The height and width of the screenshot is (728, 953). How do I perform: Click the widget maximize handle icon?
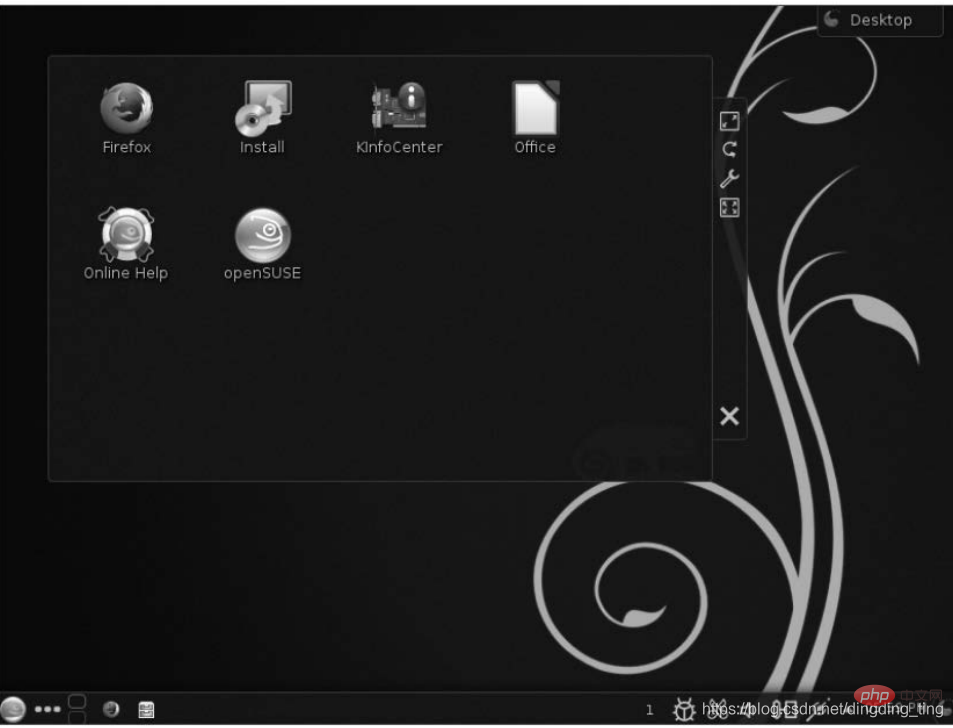(x=729, y=207)
